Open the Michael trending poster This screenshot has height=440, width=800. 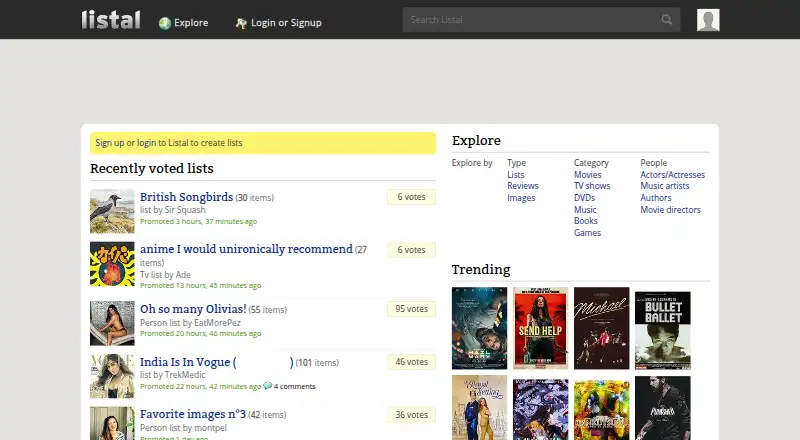602,328
